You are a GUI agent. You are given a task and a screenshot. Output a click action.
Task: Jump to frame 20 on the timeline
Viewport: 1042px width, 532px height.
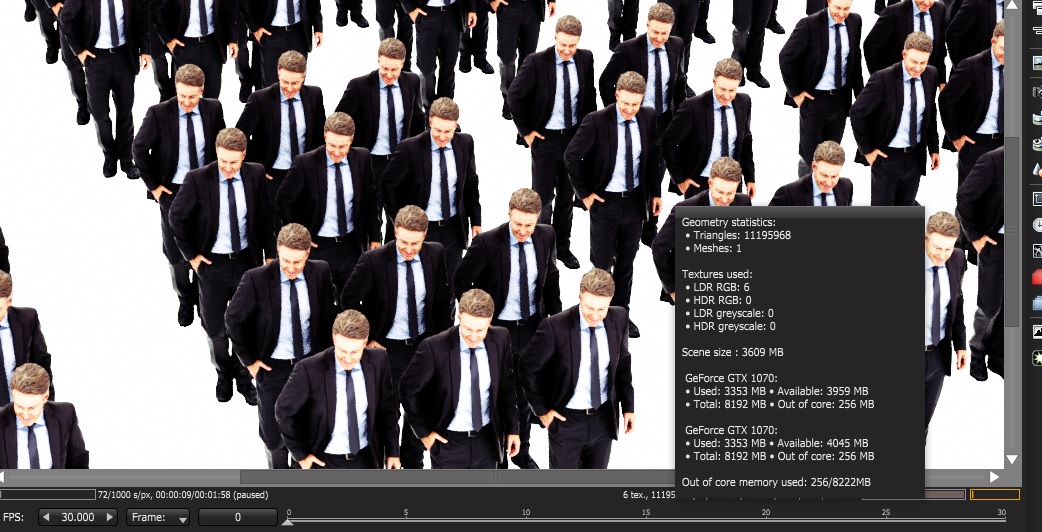click(x=766, y=513)
